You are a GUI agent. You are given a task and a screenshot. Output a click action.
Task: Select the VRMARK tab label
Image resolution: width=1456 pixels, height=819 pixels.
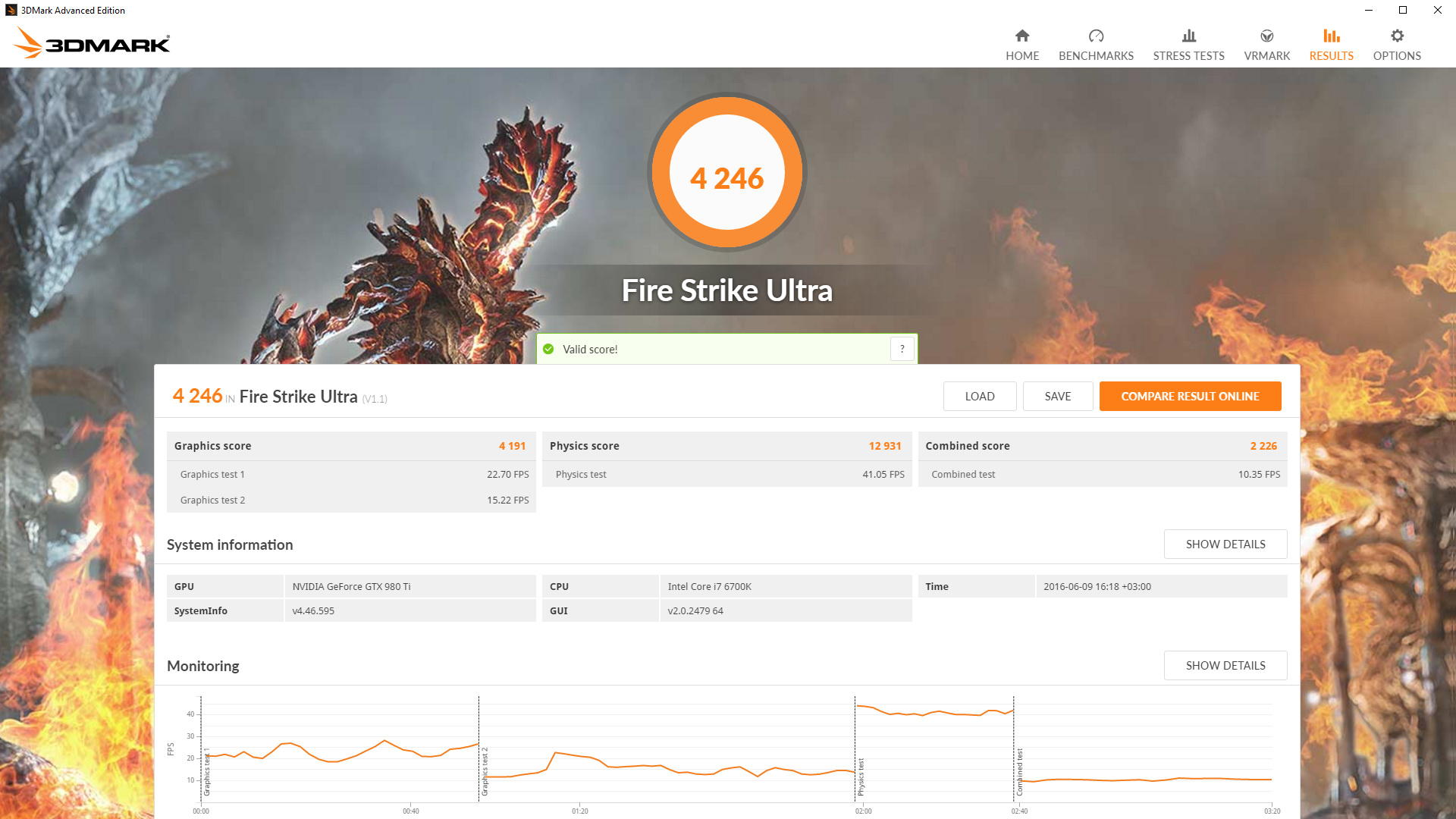(1266, 56)
